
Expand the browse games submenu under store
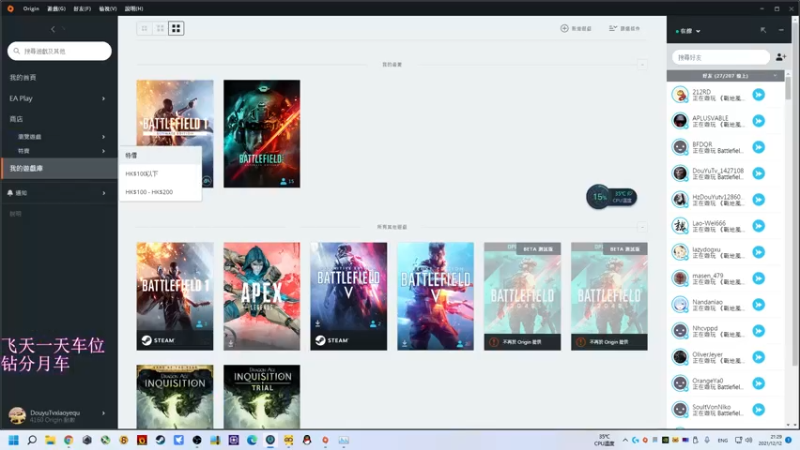click(x=104, y=137)
